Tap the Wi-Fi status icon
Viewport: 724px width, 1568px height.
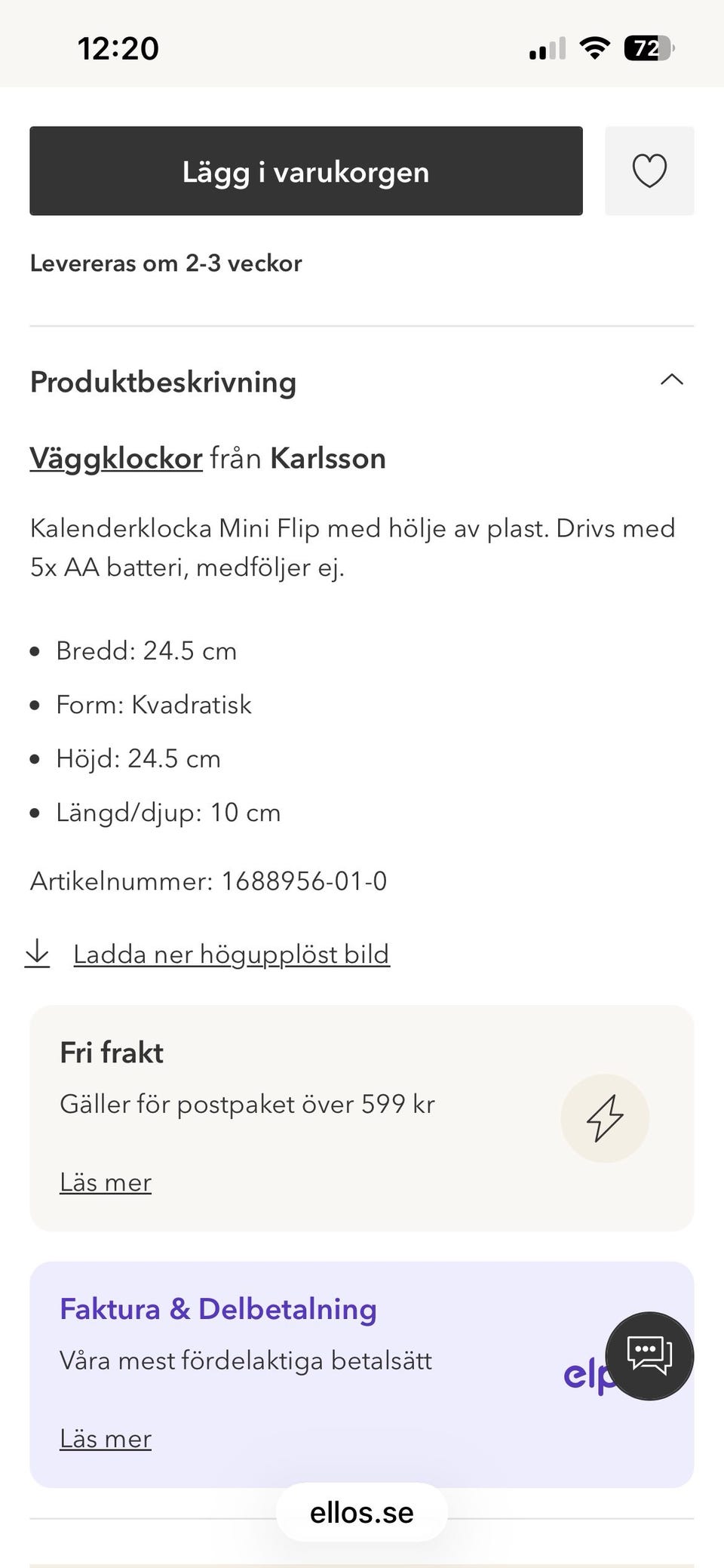[x=594, y=49]
